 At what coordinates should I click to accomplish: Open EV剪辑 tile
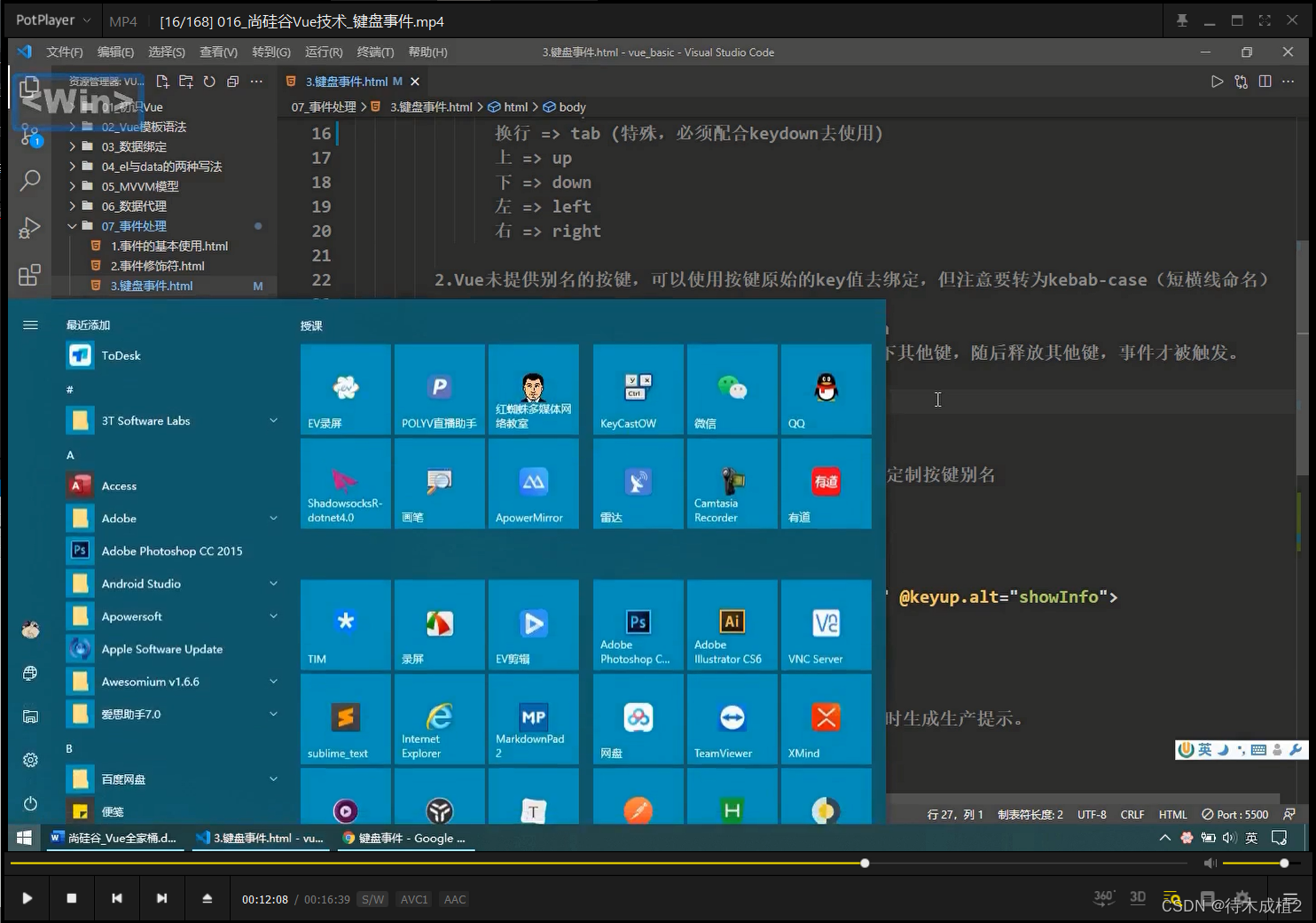point(534,625)
